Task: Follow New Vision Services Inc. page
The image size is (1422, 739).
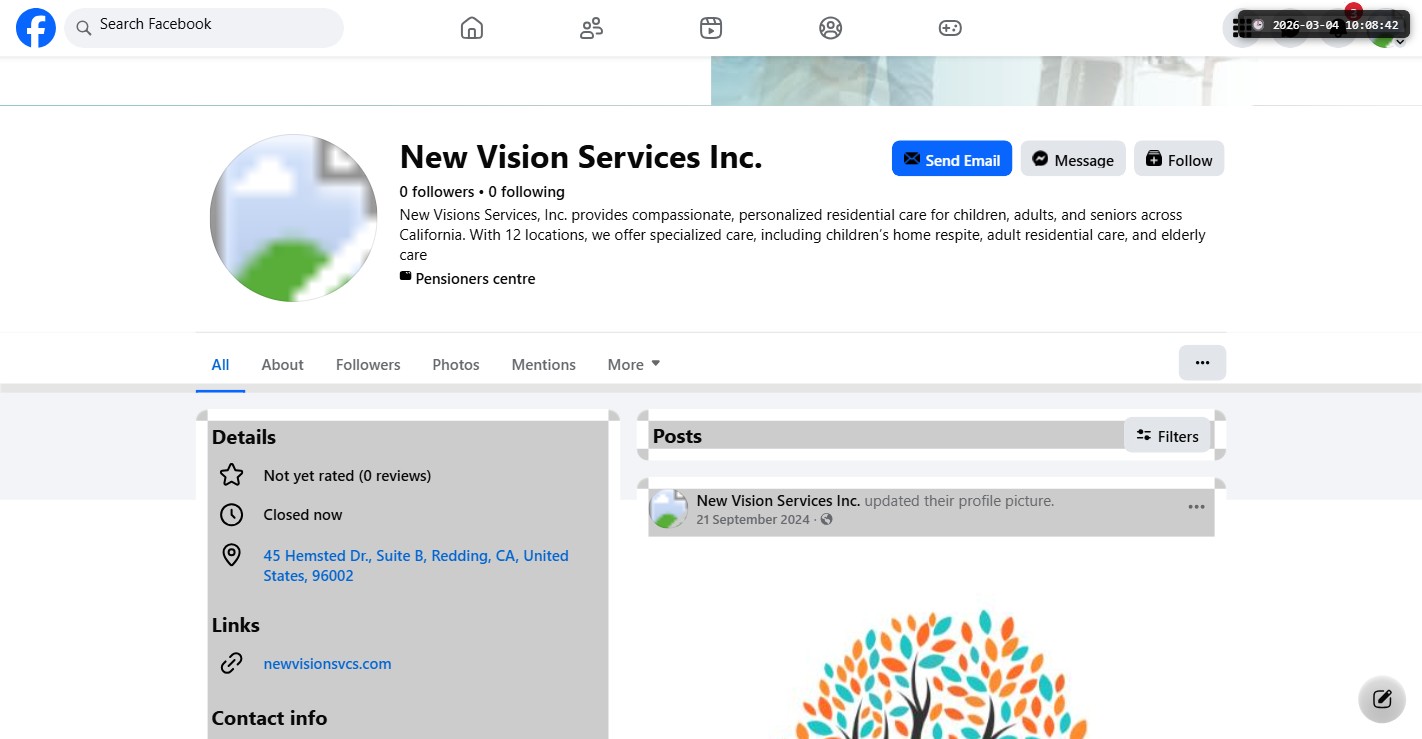Action: [x=1178, y=159]
